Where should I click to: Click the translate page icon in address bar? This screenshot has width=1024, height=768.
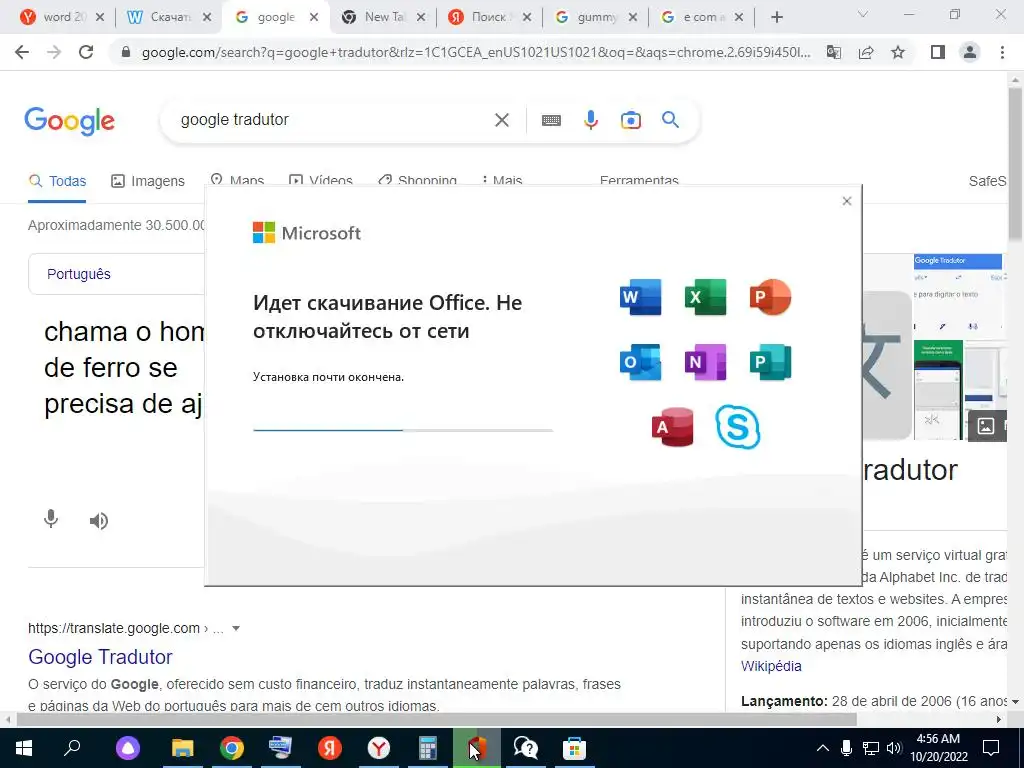tap(834, 52)
